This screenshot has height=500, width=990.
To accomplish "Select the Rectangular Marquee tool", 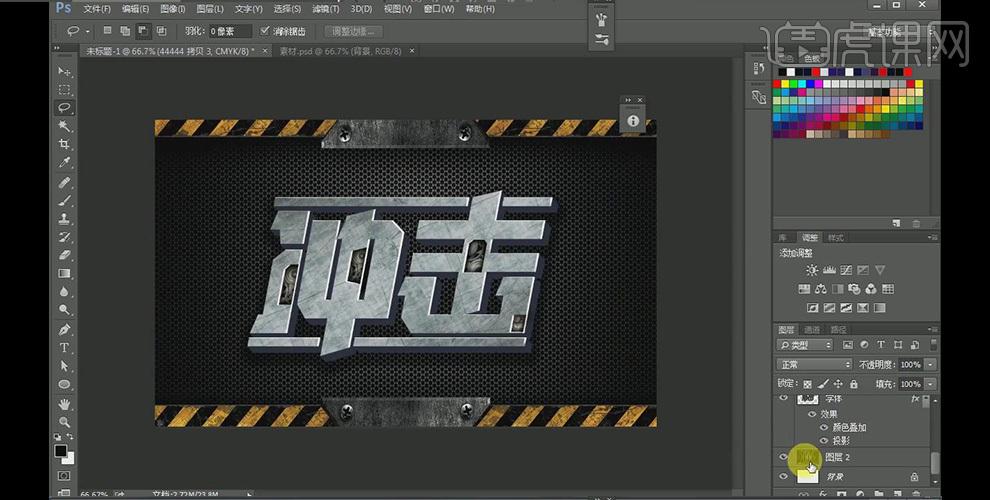I will tap(64, 90).
